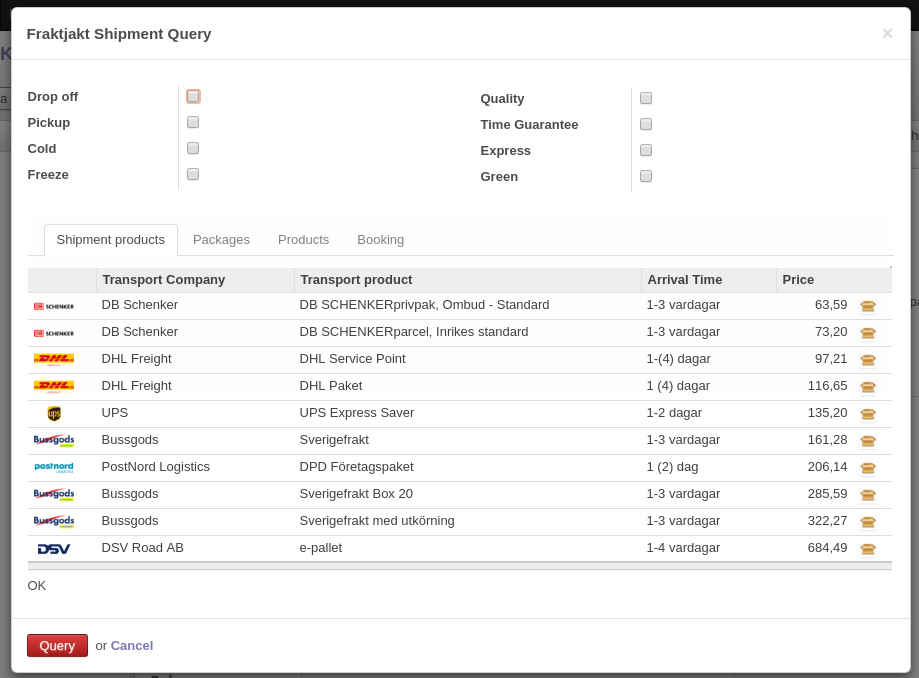Close the Fraktjakt Shipment Query dialog
This screenshot has height=678, width=919.
click(887, 33)
